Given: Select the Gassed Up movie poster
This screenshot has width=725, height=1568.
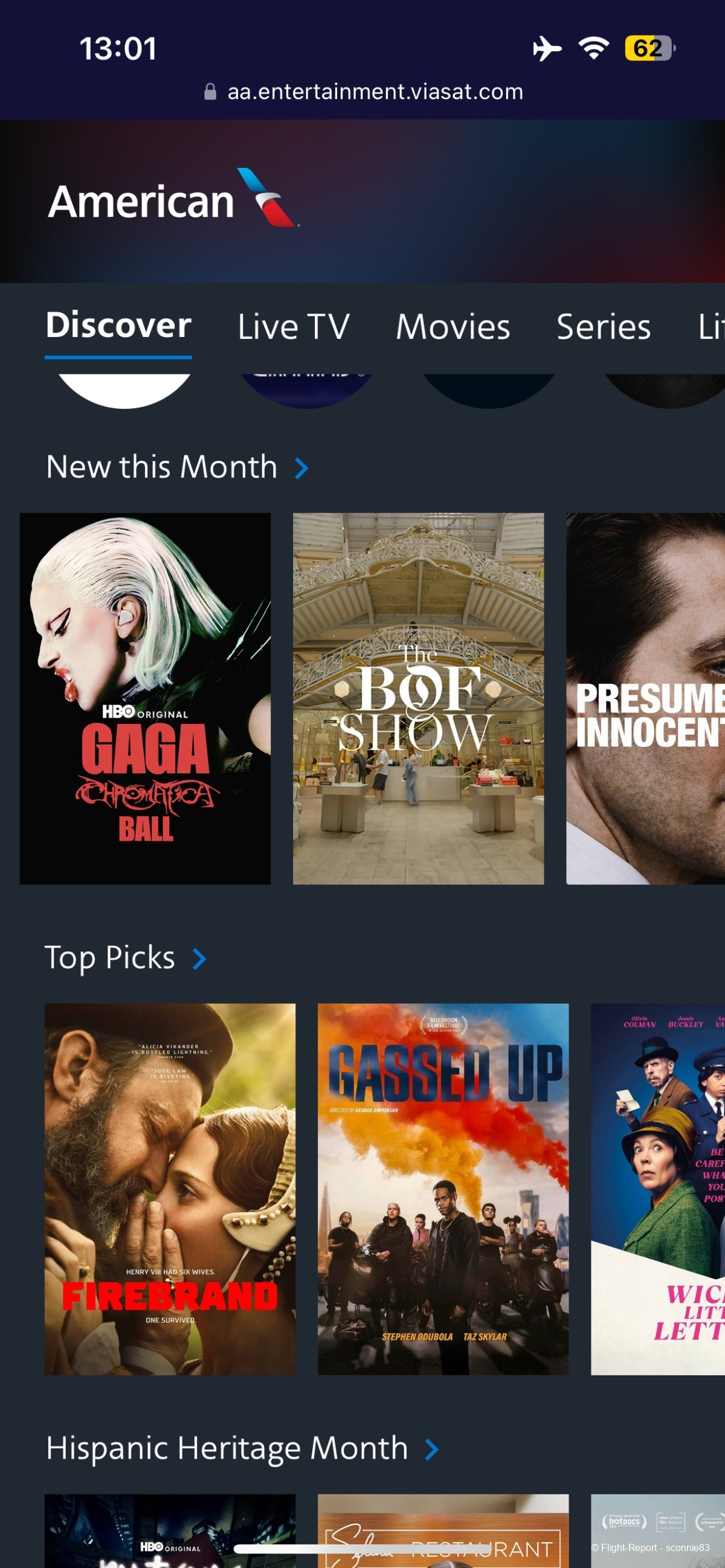Looking at the screenshot, I should point(443,1189).
